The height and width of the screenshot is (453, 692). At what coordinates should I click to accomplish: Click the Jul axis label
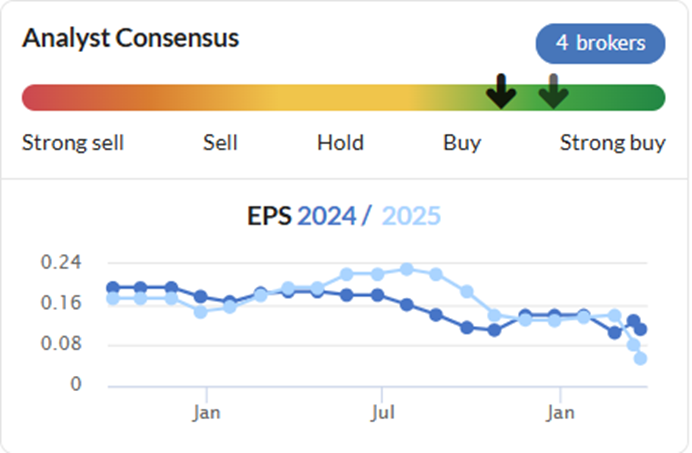click(x=382, y=413)
